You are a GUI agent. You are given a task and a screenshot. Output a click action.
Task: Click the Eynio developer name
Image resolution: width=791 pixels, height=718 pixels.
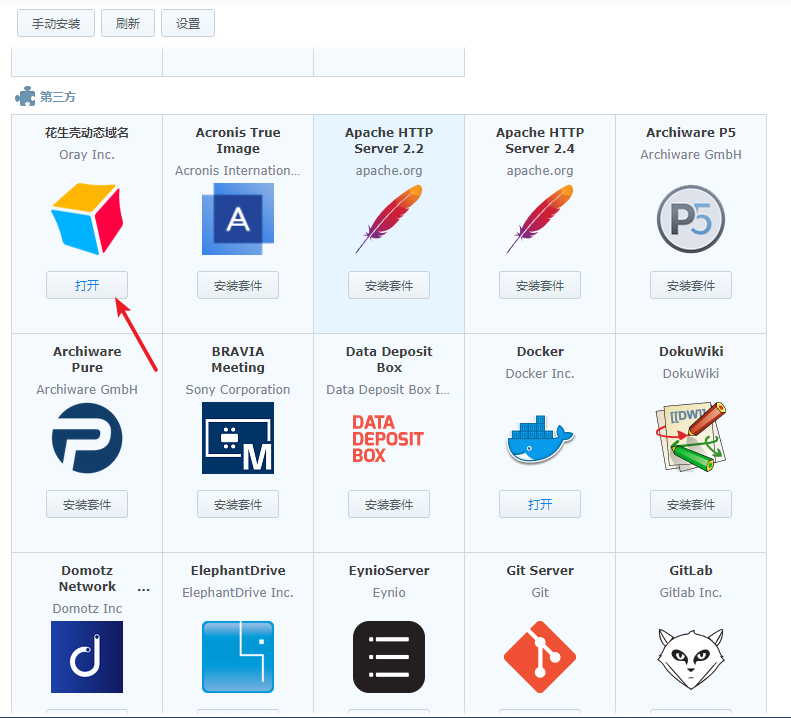coord(389,592)
